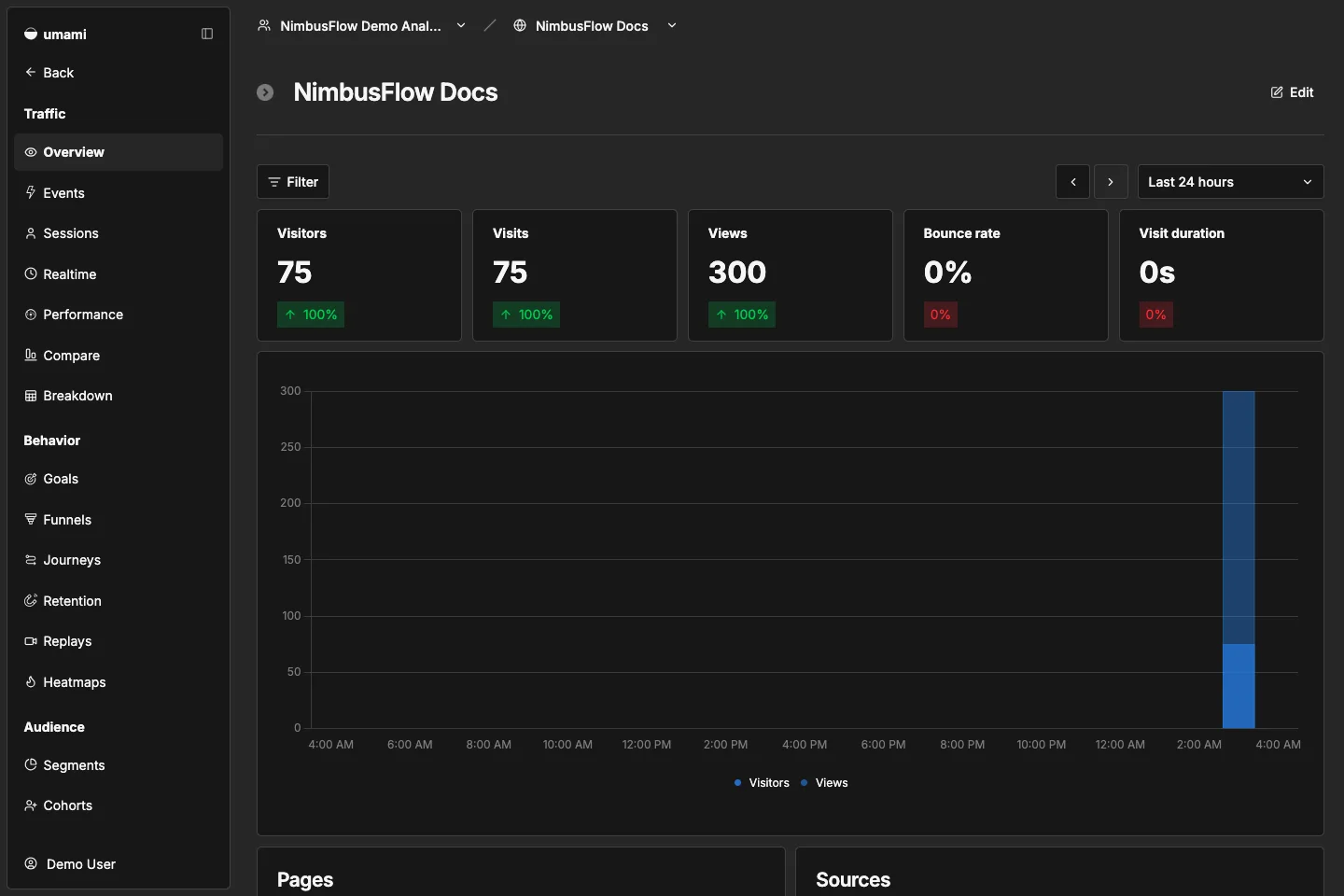Open the Segments page
Screen dimensions: 1344x896
(119, 764)
